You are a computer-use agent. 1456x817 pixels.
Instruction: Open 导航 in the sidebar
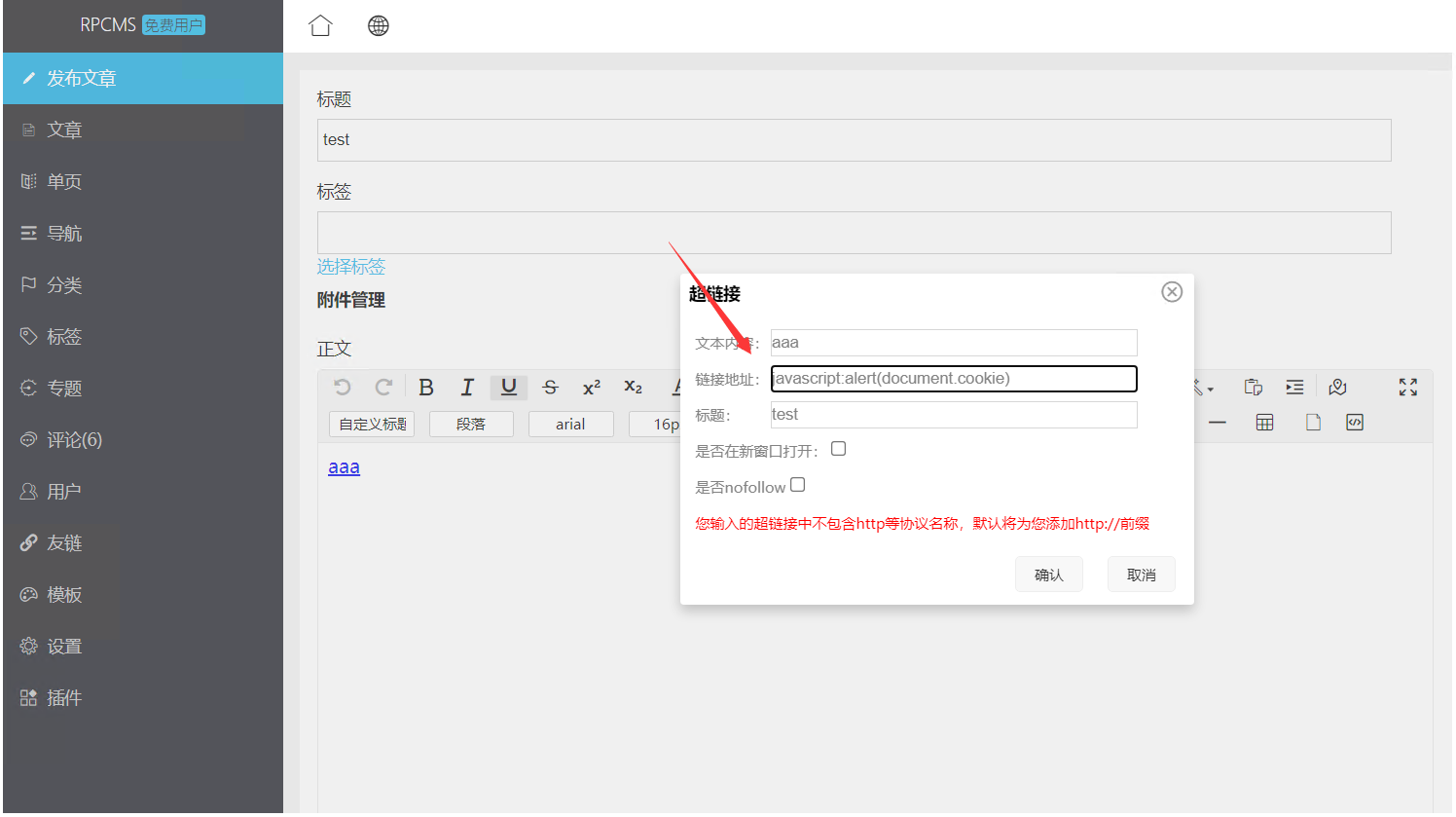pyautogui.click(x=143, y=234)
